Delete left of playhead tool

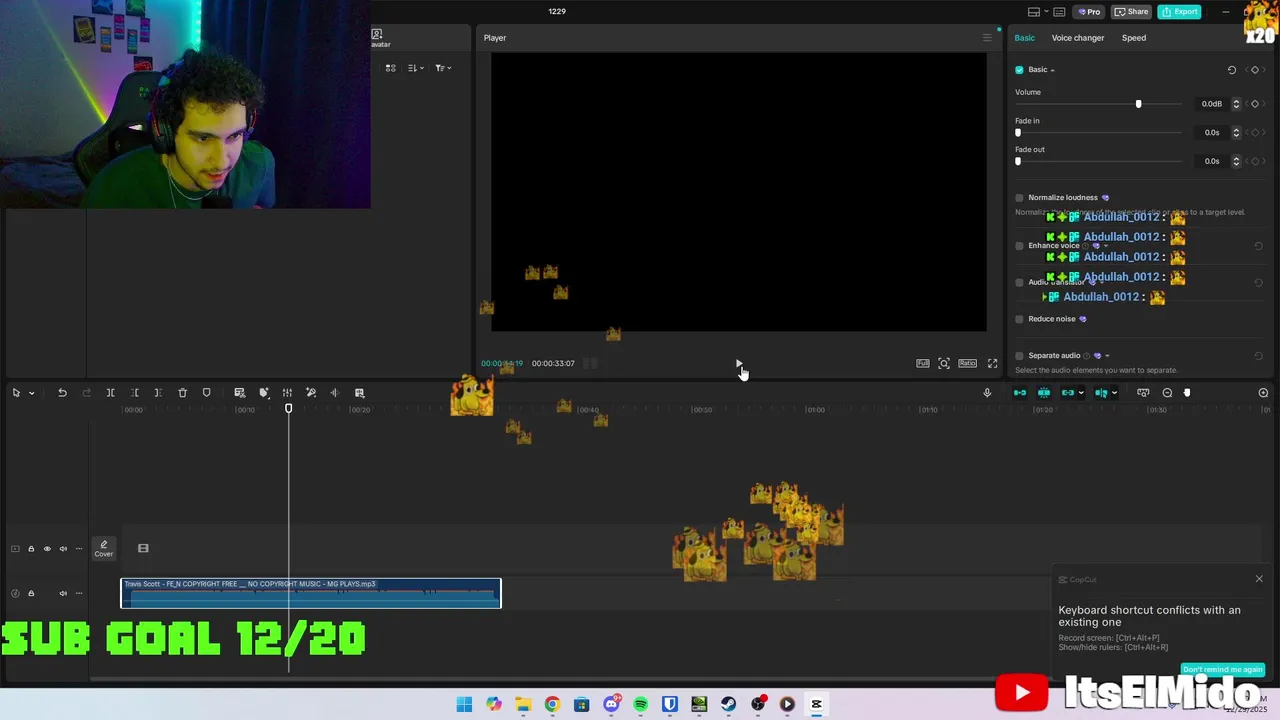(x=134, y=393)
